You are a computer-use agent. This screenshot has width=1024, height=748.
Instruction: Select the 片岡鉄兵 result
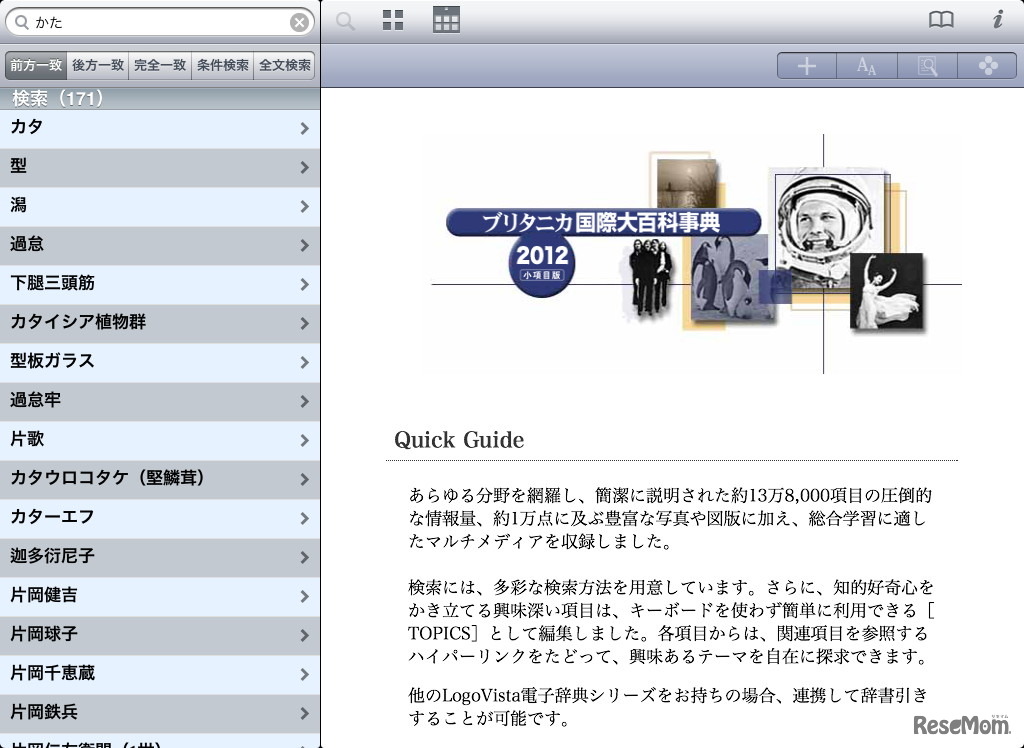(x=160, y=713)
